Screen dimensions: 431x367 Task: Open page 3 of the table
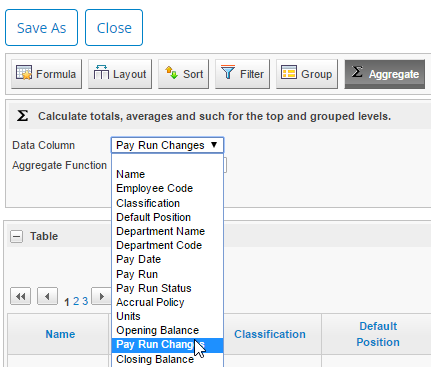tap(85, 301)
